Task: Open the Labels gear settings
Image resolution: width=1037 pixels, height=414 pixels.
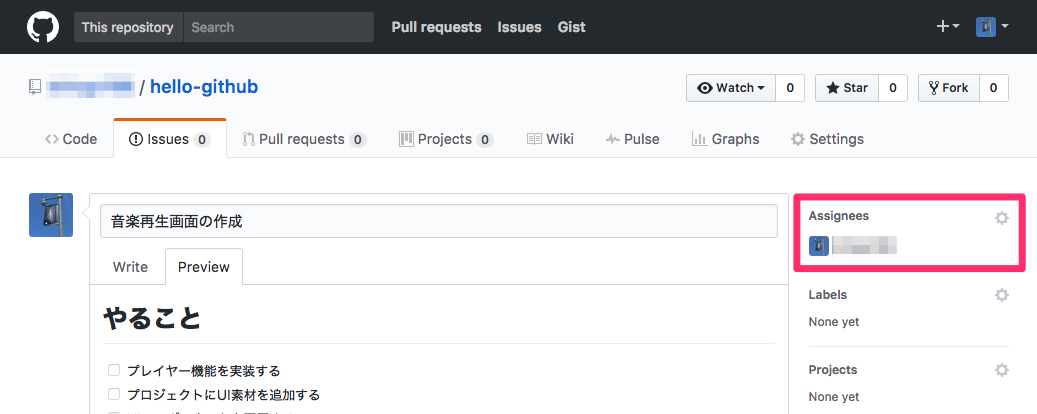Action: [1001, 295]
